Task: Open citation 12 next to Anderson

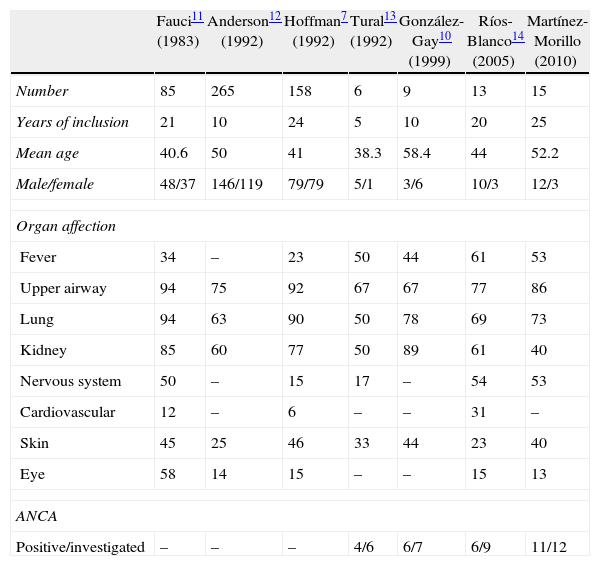Action: coord(274,17)
